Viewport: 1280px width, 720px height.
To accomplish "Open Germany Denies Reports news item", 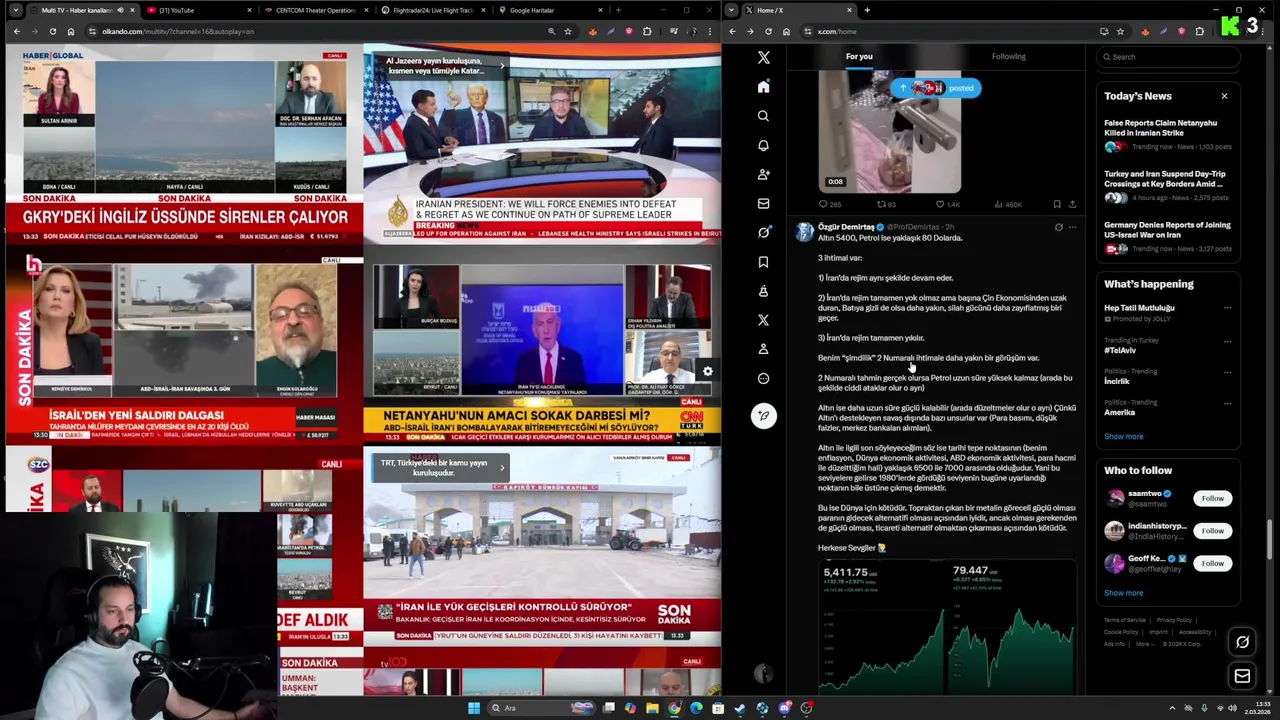I will (x=1168, y=237).
